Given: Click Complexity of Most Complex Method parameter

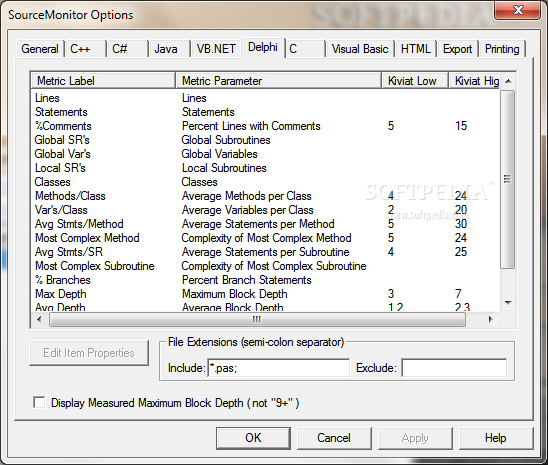Looking at the screenshot, I should click(x=266, y=238).
